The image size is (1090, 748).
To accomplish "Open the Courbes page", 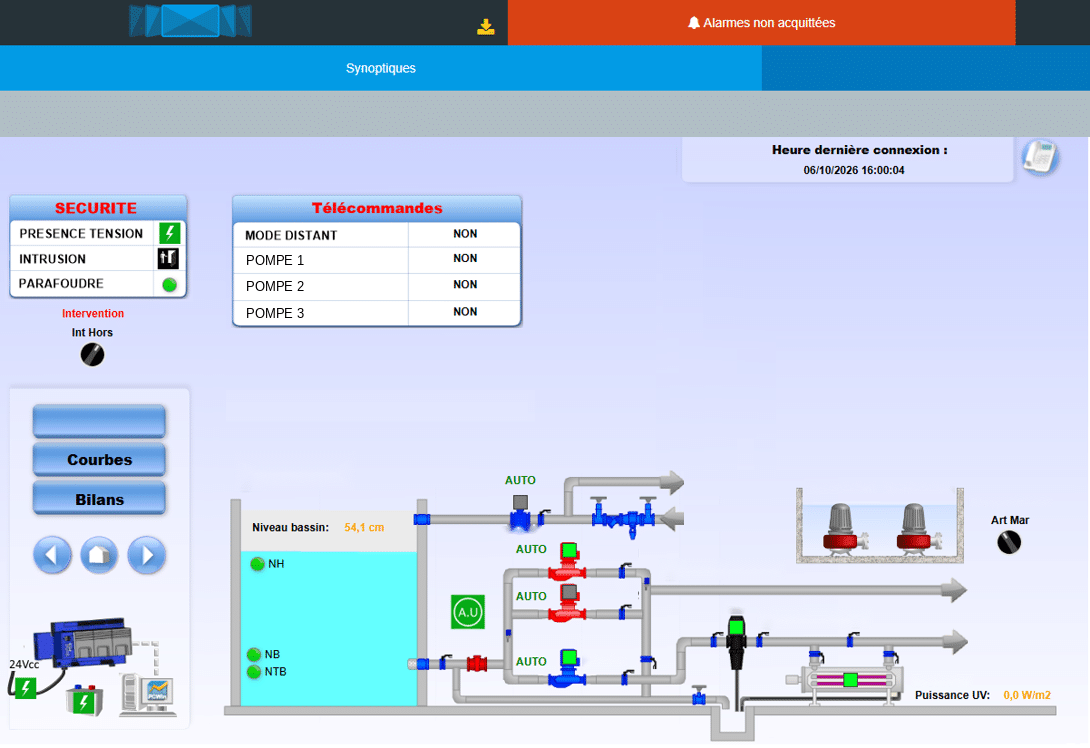I will tap(99, 460).
